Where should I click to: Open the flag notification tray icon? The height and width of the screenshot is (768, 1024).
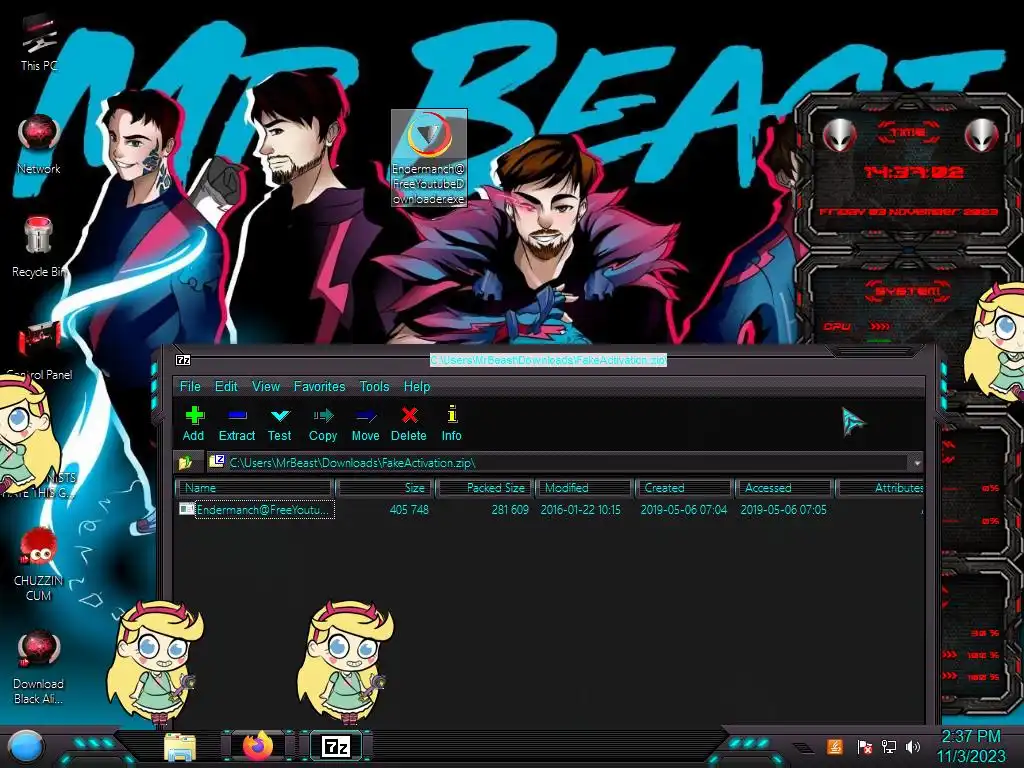865,746
